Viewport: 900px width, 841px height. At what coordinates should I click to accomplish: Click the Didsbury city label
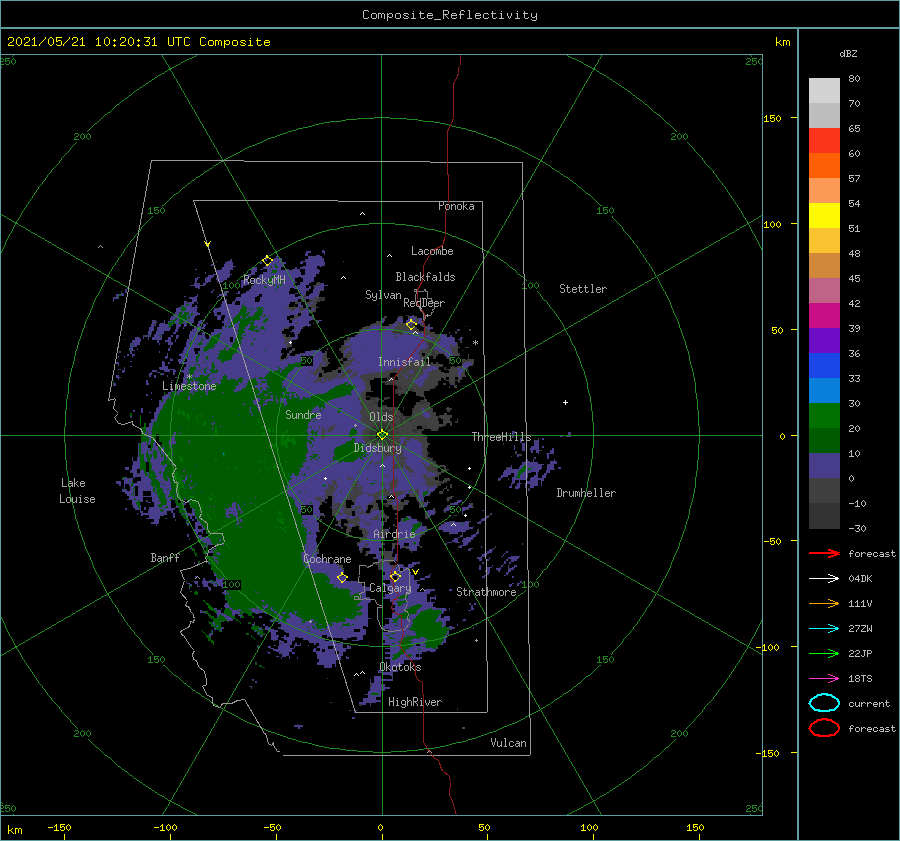pyautogui.click(x=378, y=448)
